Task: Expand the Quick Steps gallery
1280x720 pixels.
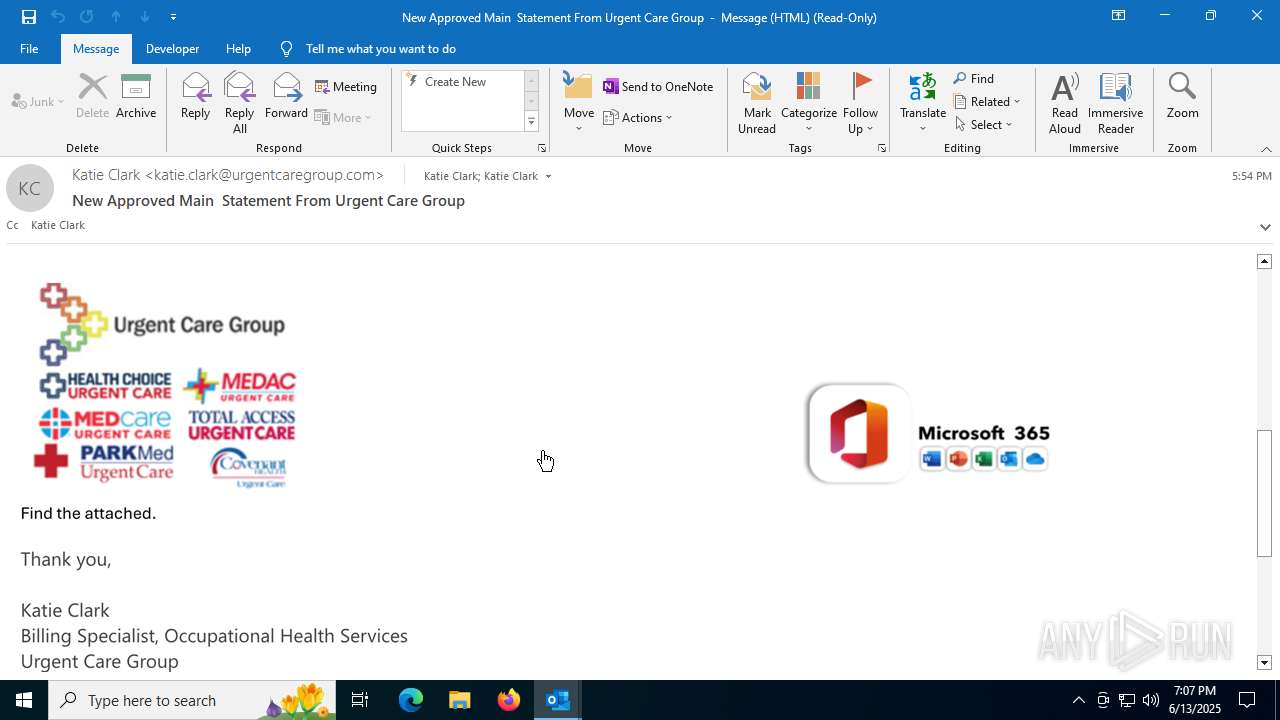Action: (x=532, y=122)
